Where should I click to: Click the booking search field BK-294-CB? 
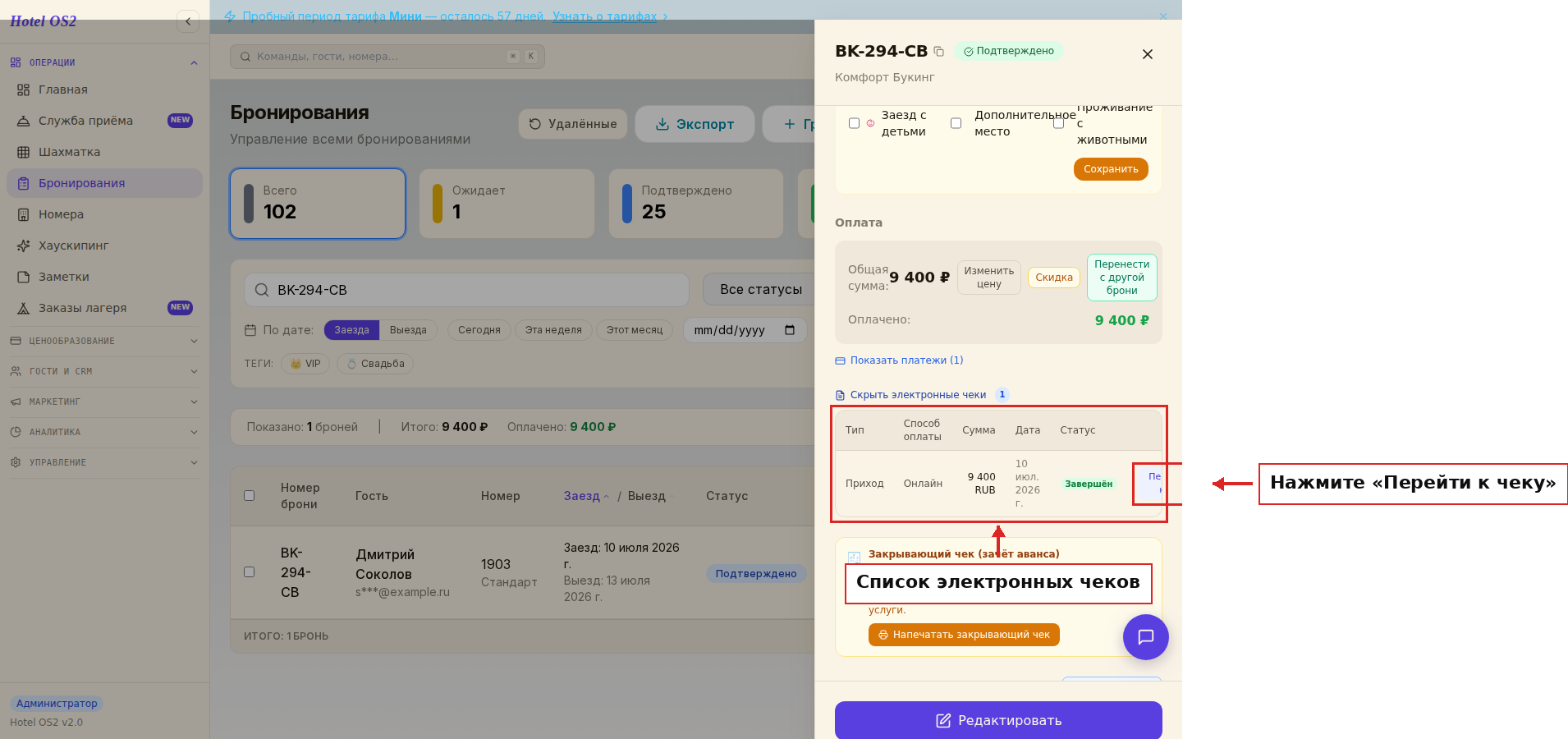point(466,290)
